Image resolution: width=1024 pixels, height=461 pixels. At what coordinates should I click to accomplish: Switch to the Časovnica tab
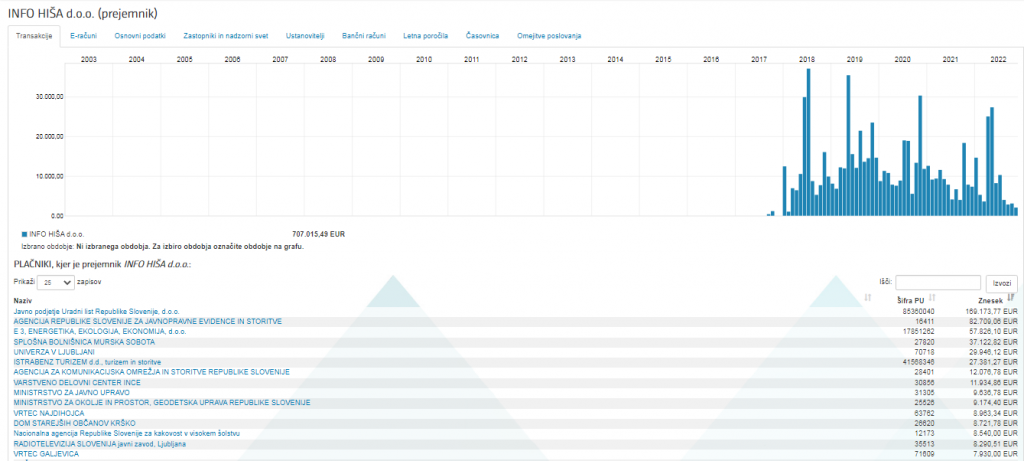click(483, 36)
